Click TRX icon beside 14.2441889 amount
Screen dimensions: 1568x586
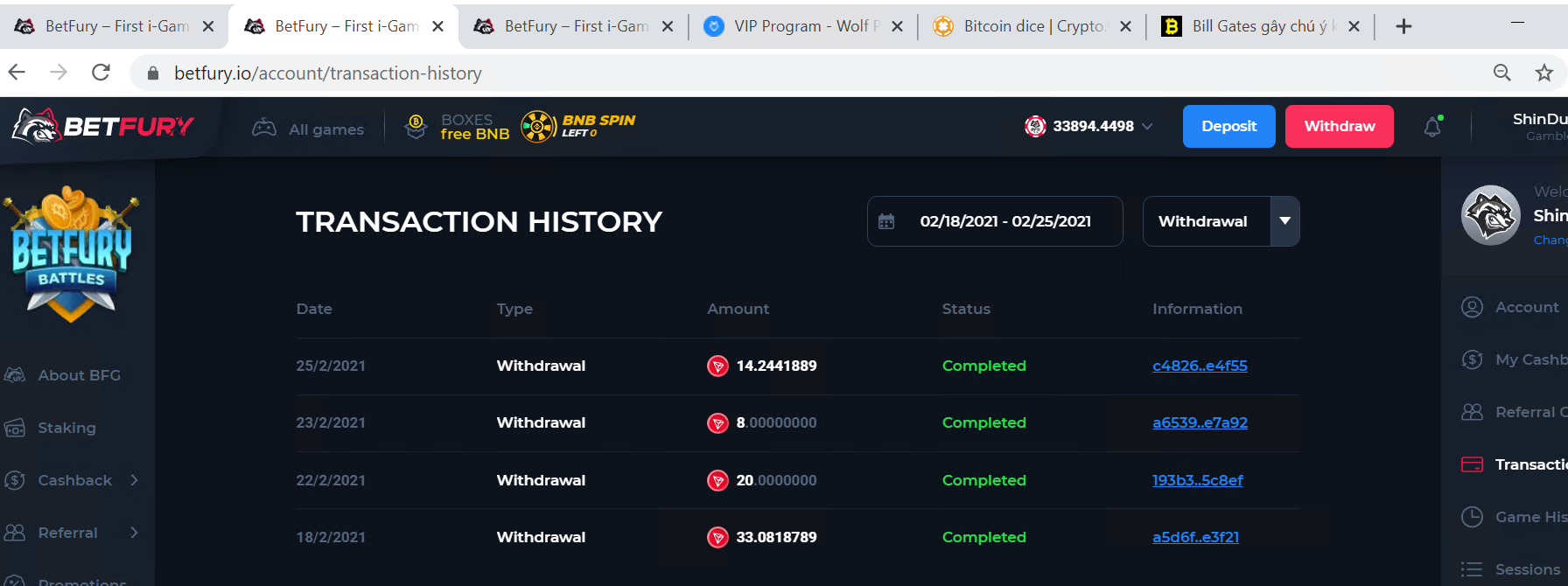717,366
